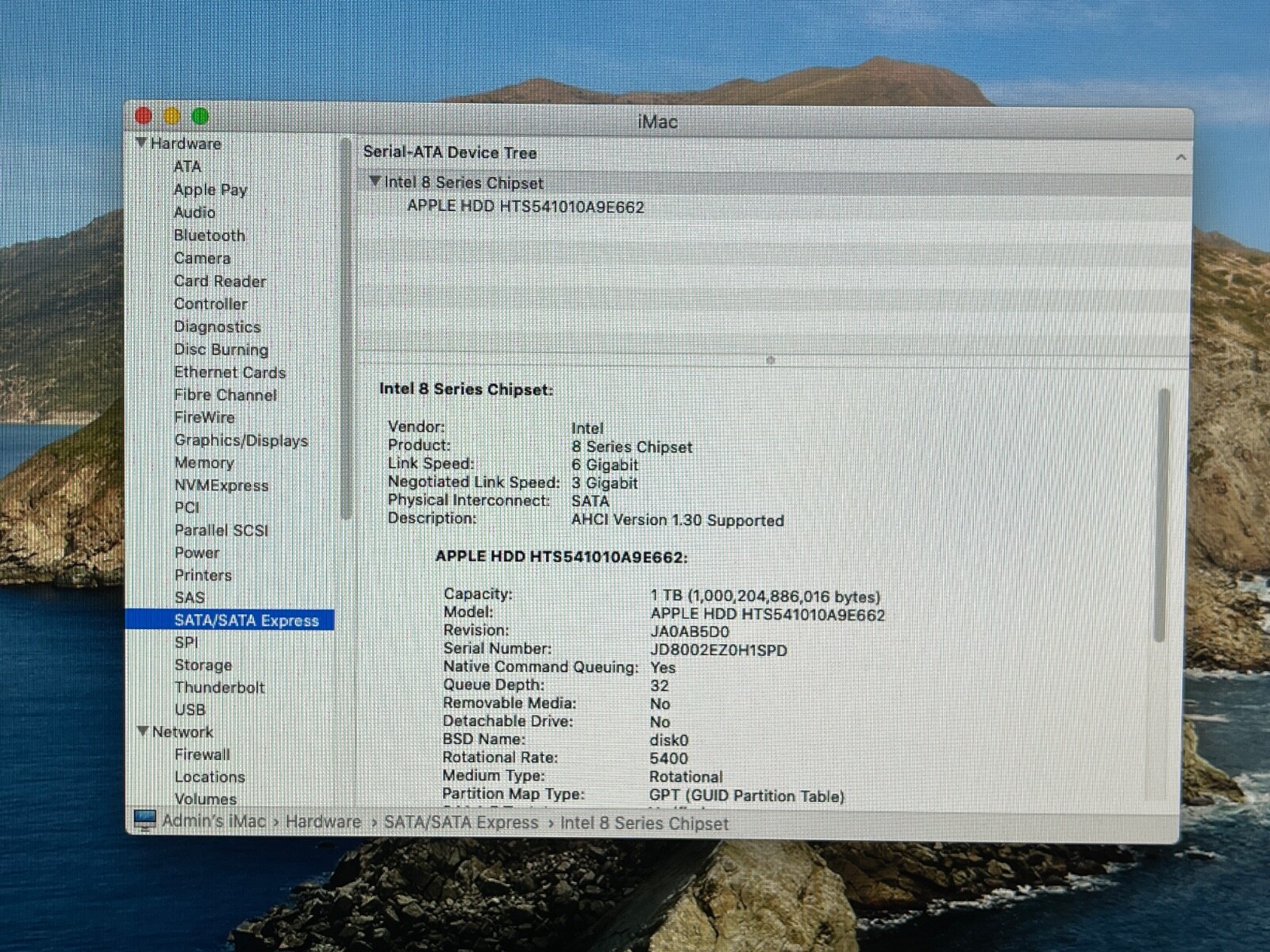Click the Queue Depth value 32
The image size is (1270, 952).
coord(660,686)
